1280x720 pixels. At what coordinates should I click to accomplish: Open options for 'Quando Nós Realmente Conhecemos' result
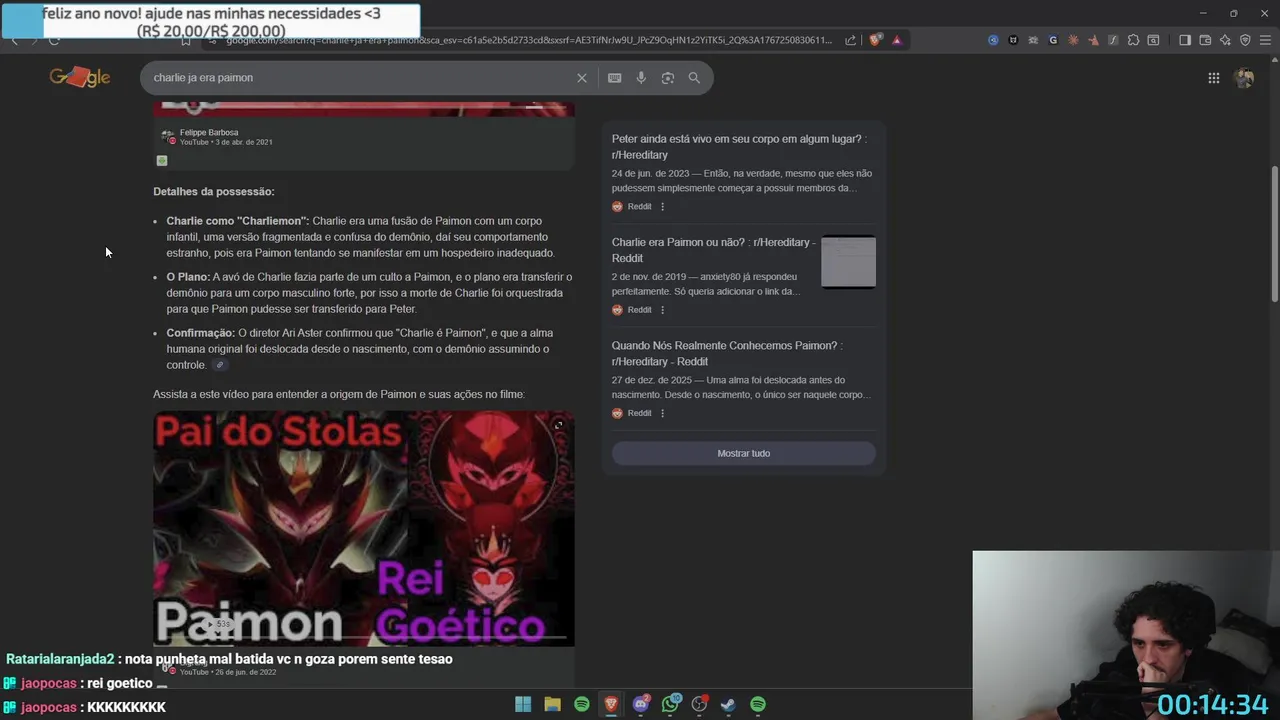[x=662, y=413]
